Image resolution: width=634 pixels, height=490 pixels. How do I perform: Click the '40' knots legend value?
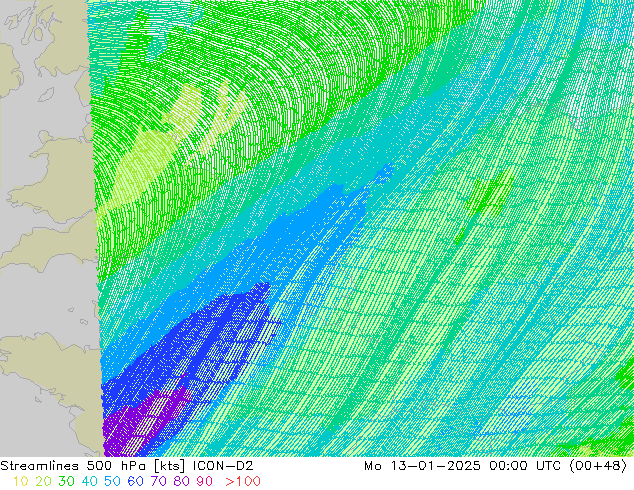(x=89, y=481)
